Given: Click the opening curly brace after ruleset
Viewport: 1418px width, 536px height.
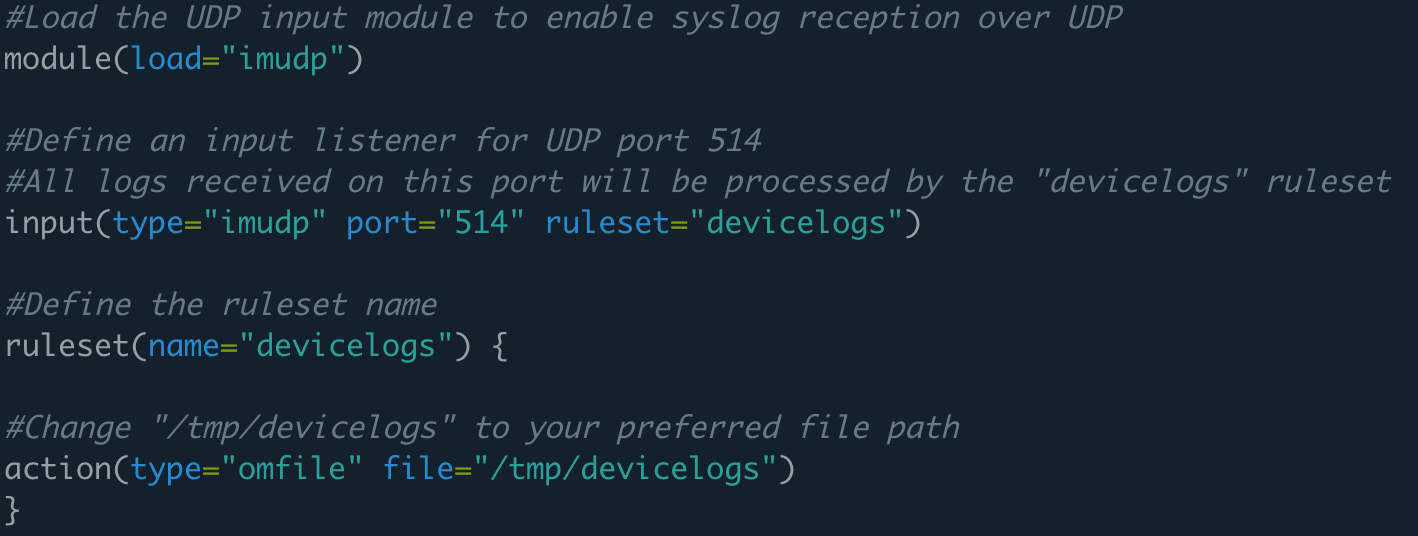Looking at the screenshot, I should 499,346.
